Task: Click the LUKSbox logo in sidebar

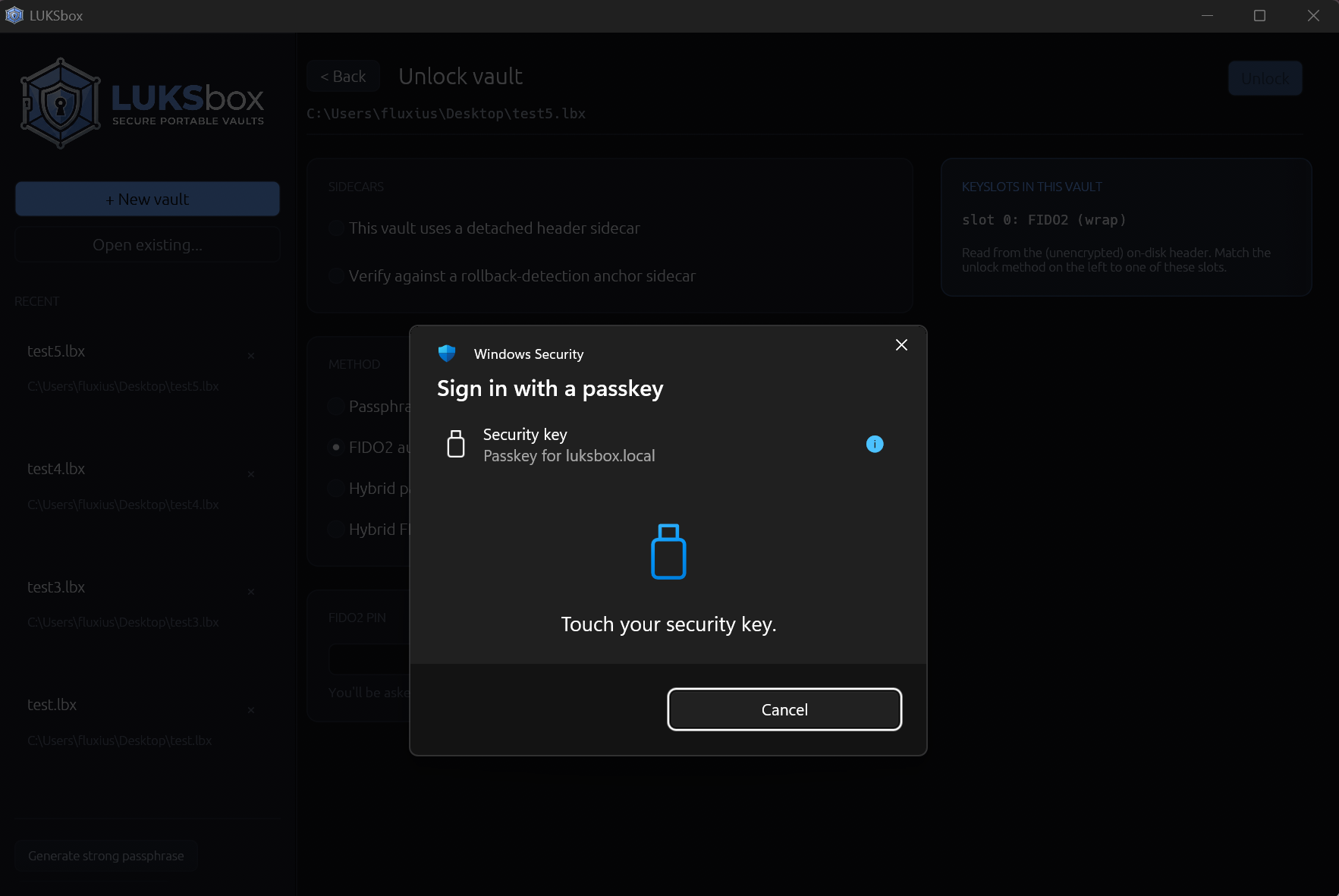Action: tap(143, 103)
